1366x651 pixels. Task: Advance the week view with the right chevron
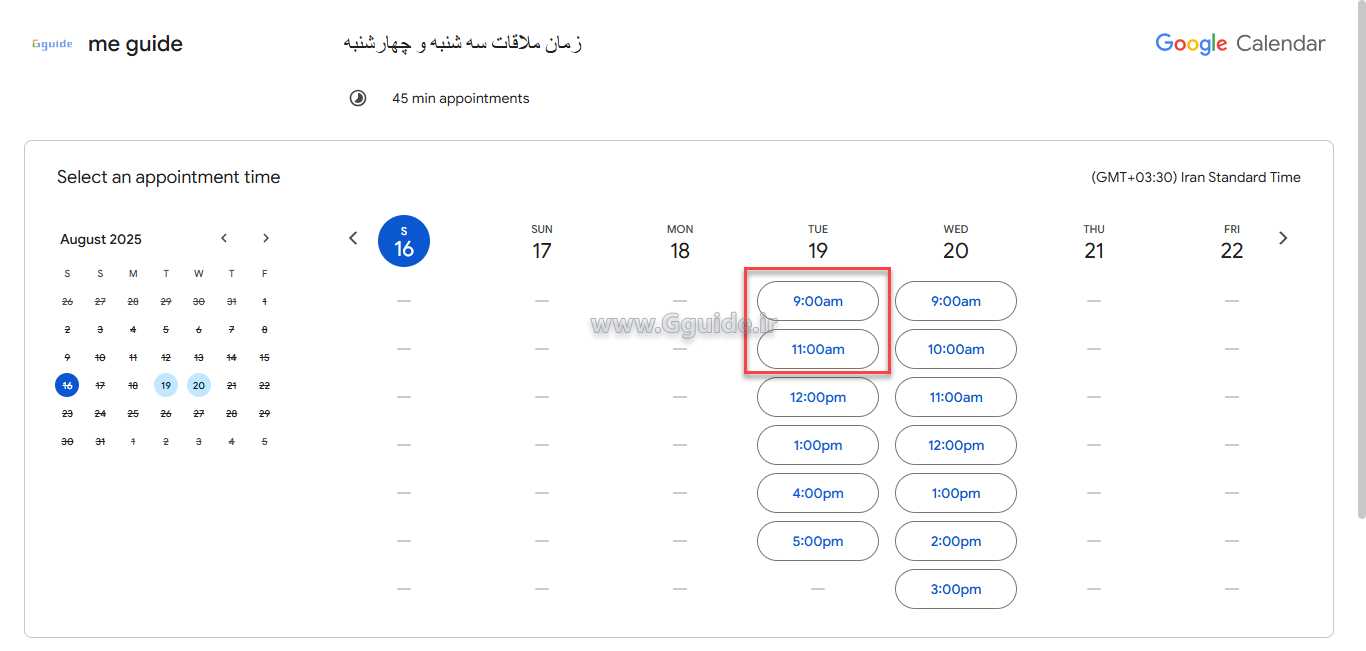point(1283,238)
